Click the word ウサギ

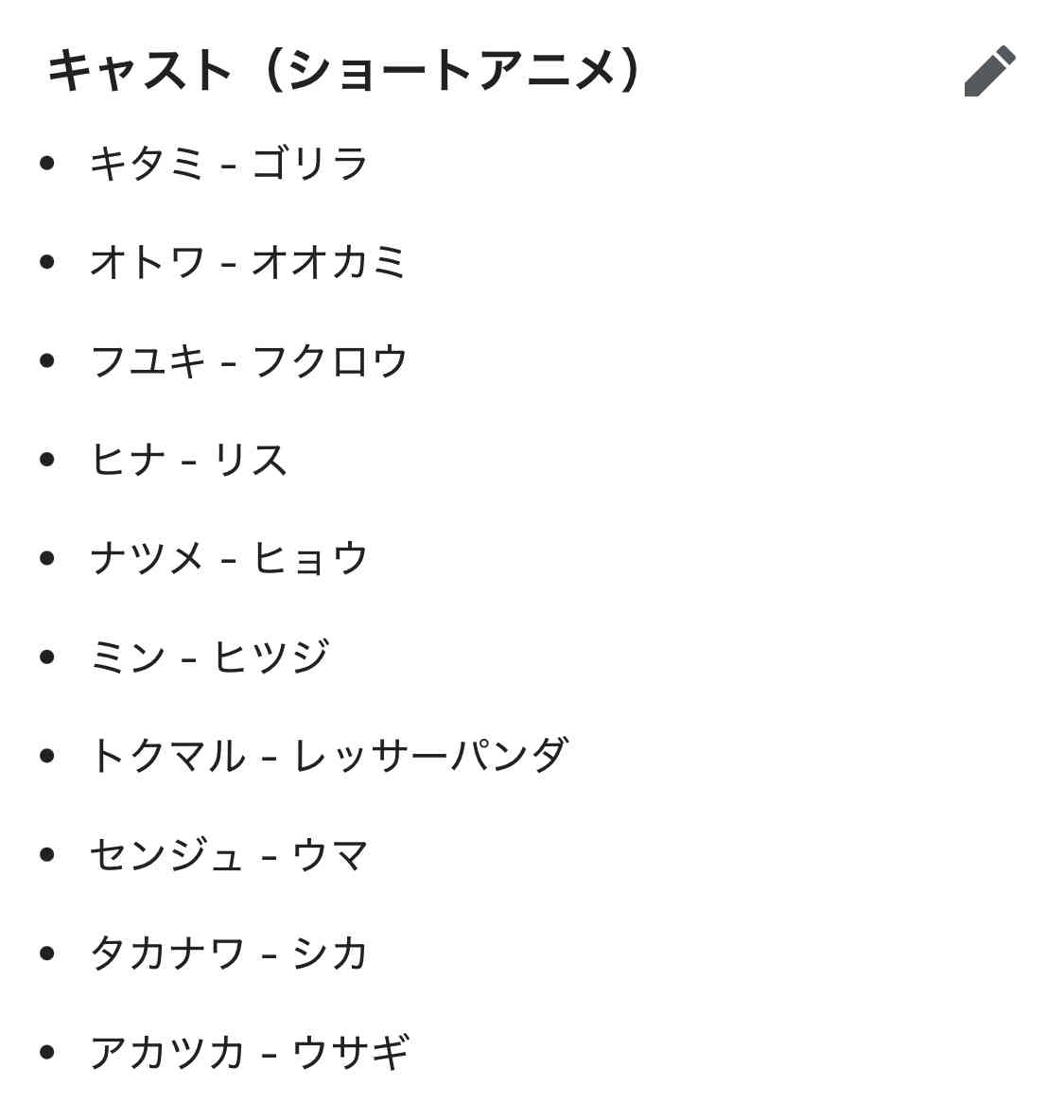click(x=351, y=1052)
